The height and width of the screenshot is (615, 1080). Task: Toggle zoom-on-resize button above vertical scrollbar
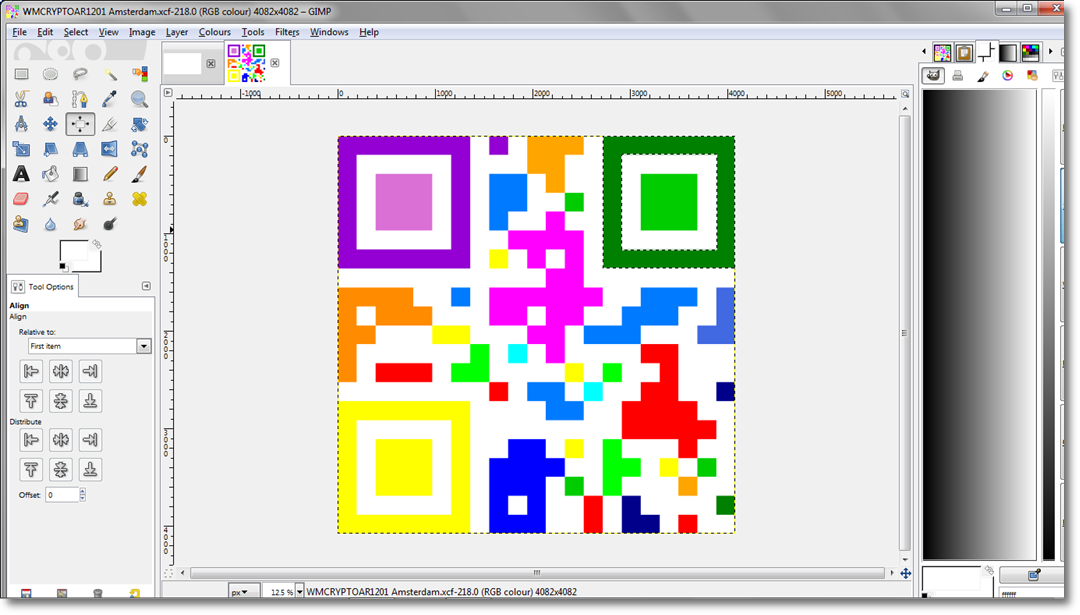click(905, 94)
